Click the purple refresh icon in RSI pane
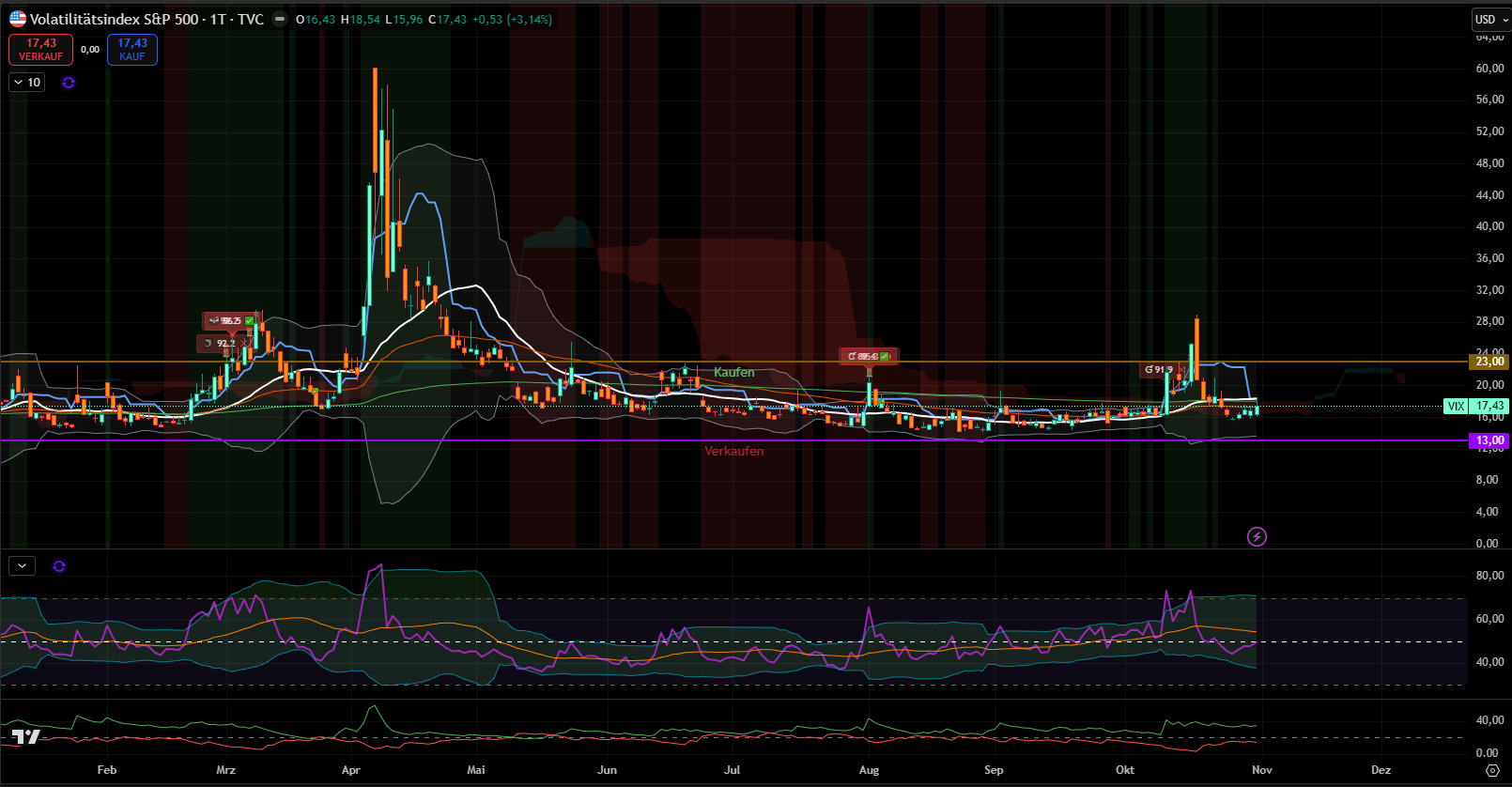Screen dimensions: 1512x787 click(x=59, y=566)
